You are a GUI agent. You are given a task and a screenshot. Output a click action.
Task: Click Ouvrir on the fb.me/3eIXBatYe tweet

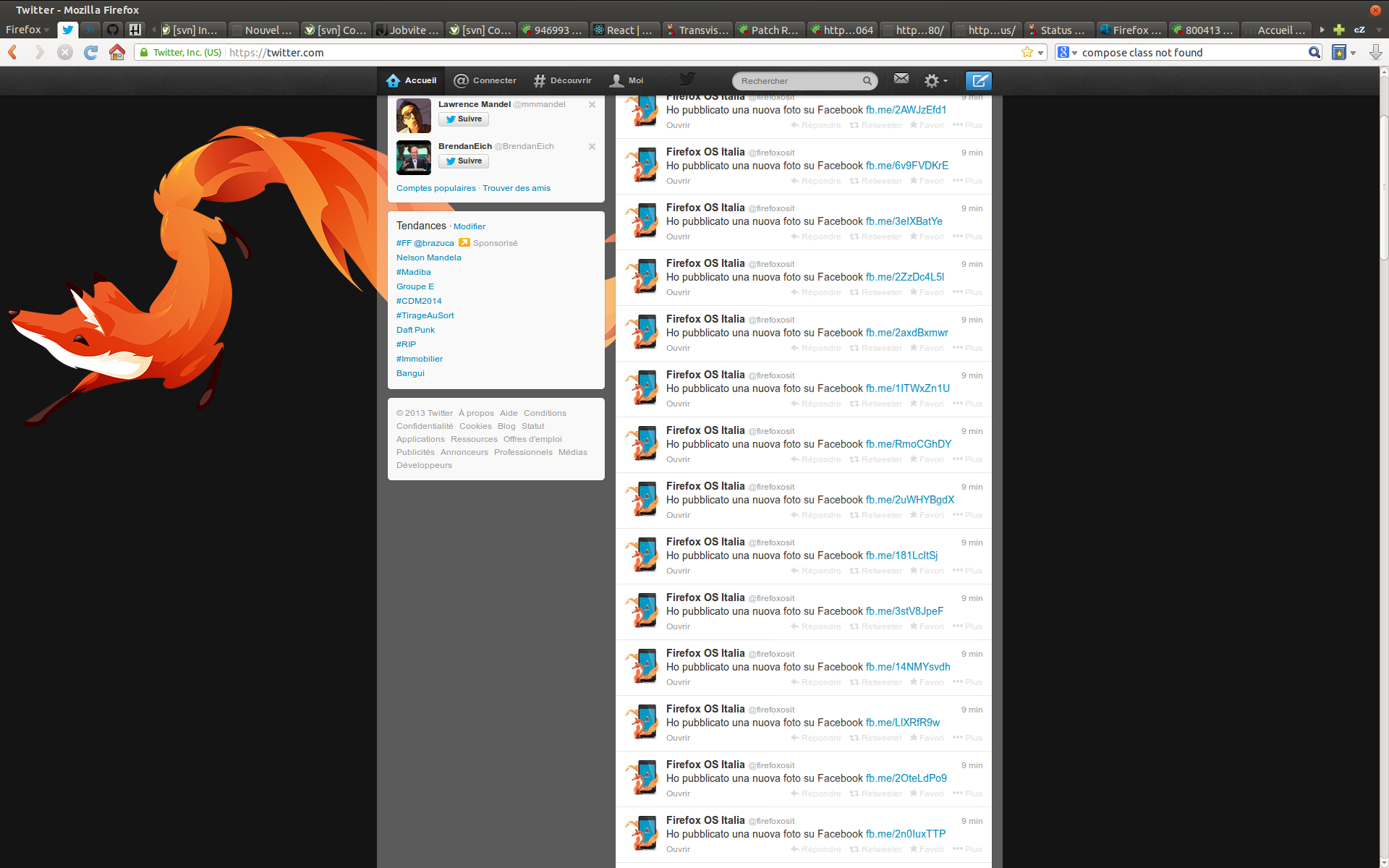[x=678, y=237]
